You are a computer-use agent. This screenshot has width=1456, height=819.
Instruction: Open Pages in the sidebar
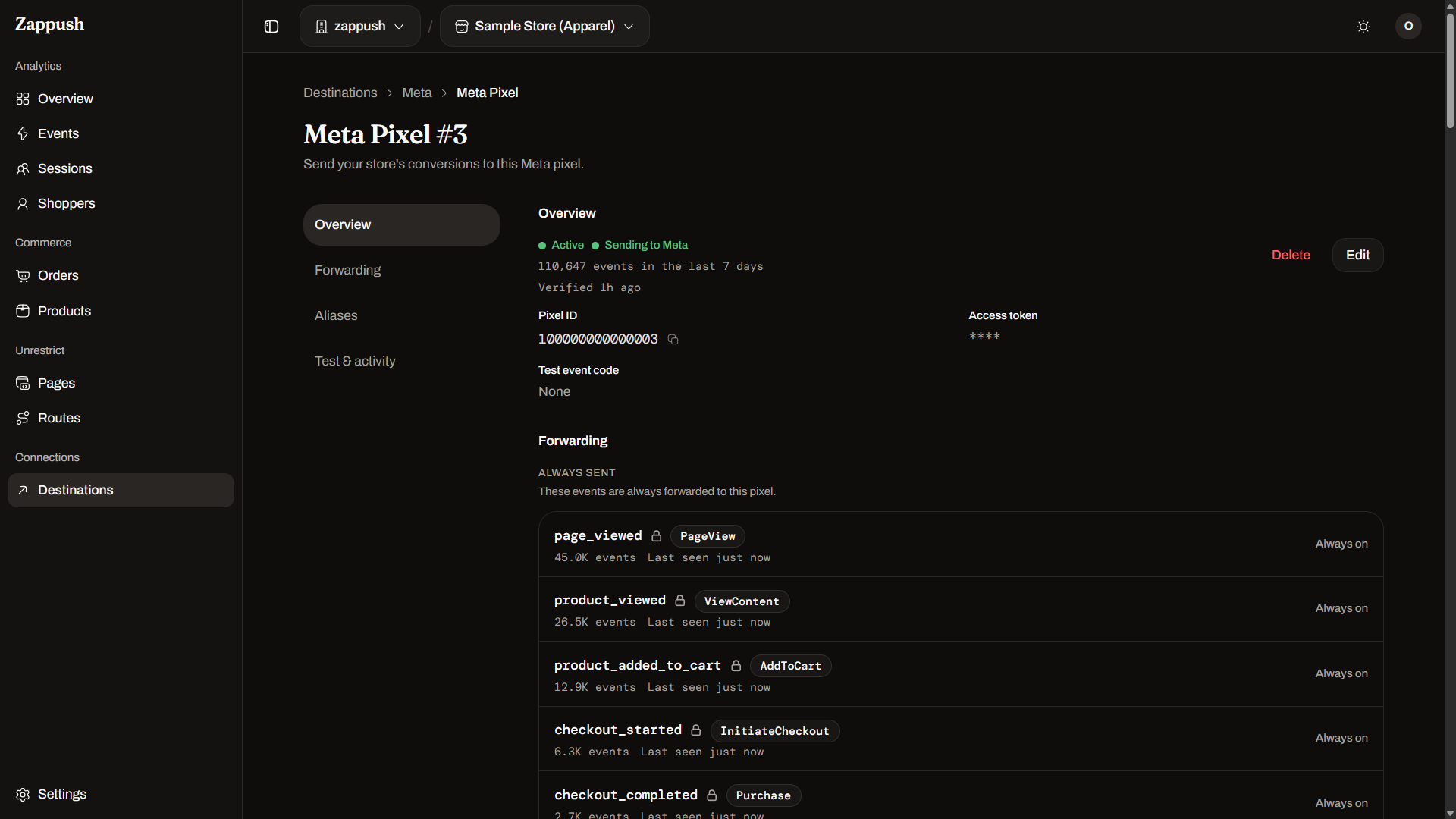coord(121,384)
